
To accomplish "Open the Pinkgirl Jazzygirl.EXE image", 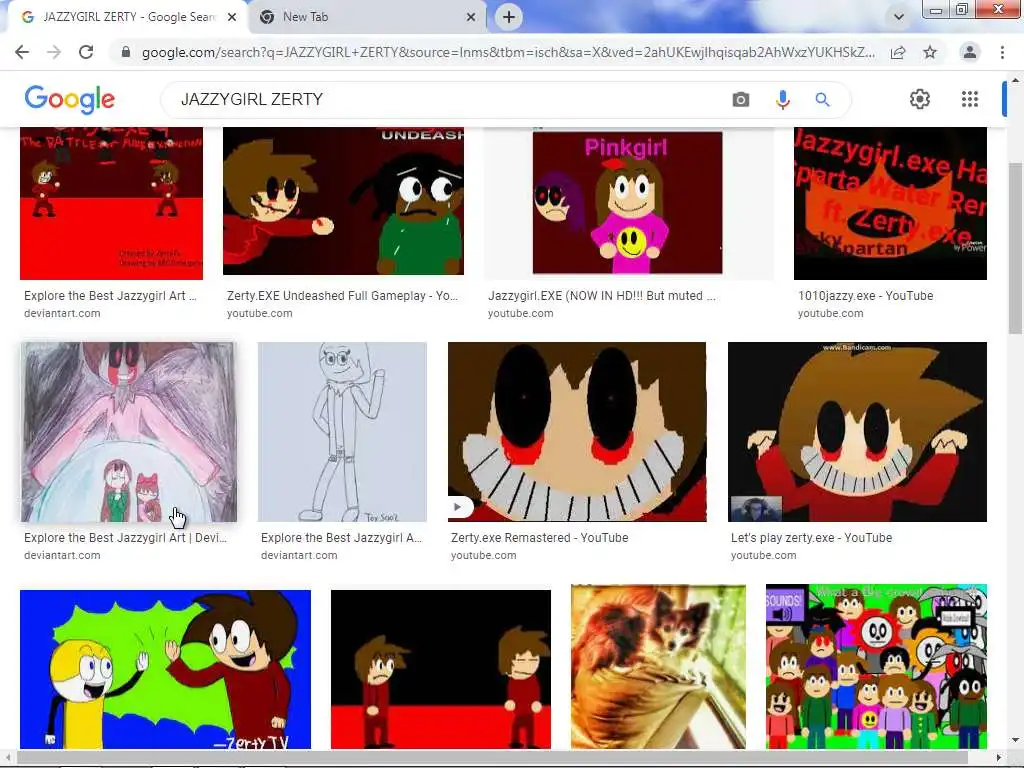I will point(628,202).
